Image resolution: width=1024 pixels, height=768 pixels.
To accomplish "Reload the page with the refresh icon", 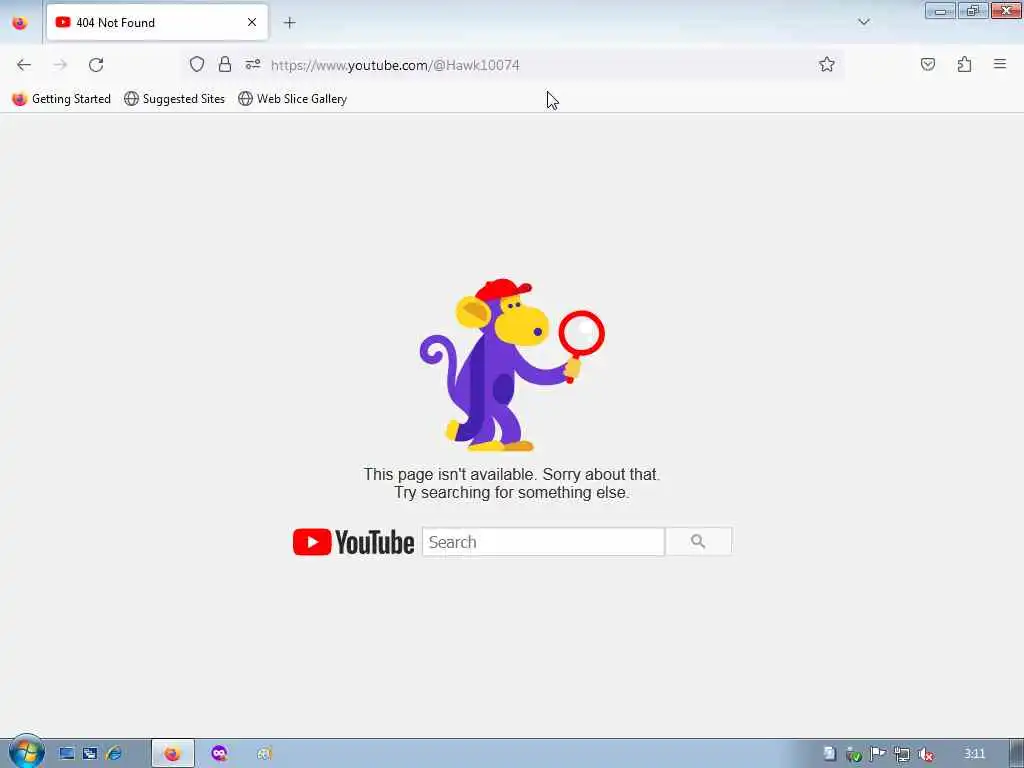I will pos(96,65).
